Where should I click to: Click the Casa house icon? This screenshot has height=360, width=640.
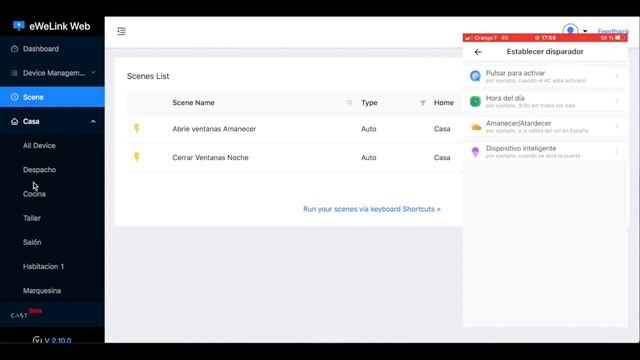tap(15, 122)
